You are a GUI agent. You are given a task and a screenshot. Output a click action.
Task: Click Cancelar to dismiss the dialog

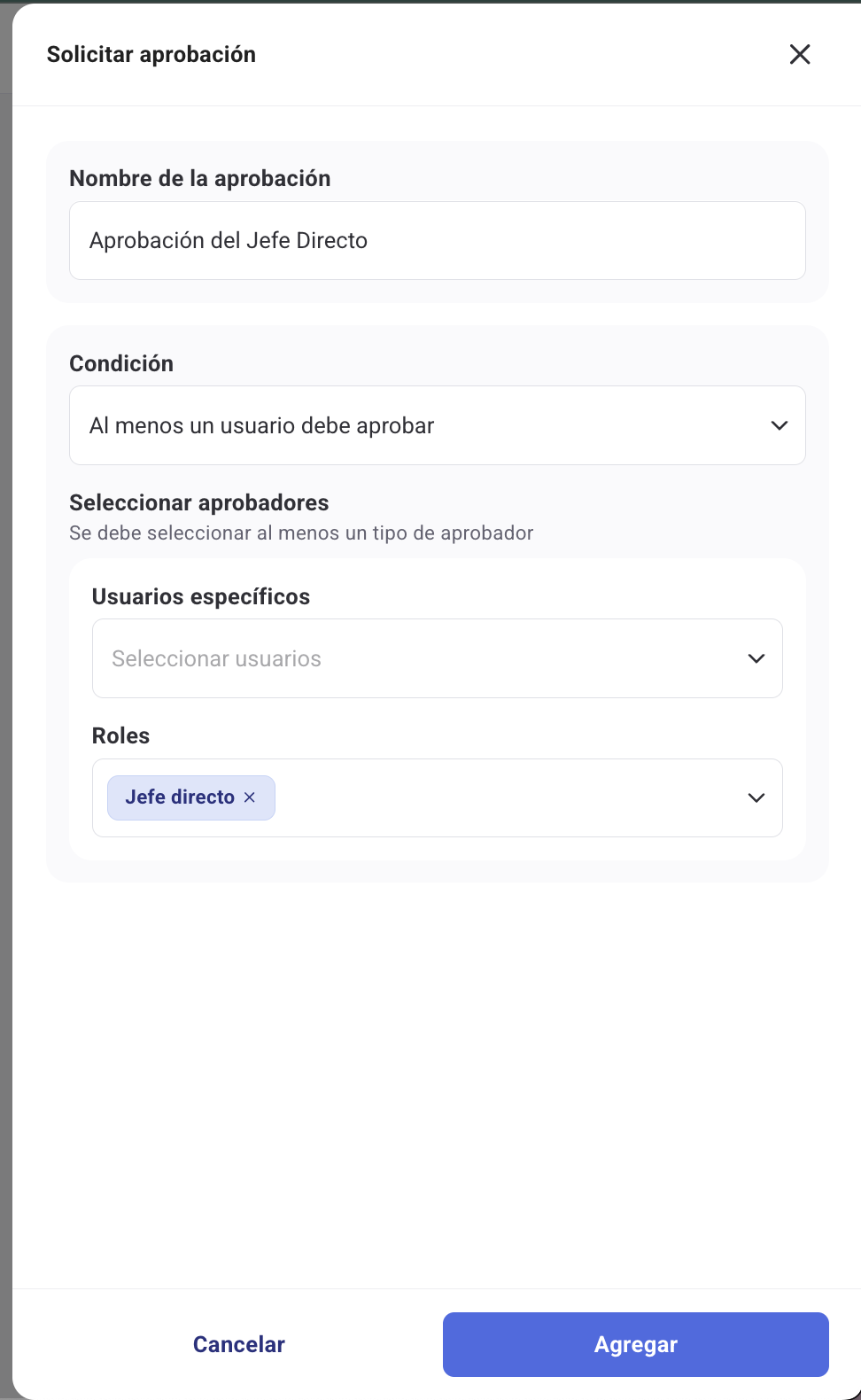click(x=238, y=1344)
